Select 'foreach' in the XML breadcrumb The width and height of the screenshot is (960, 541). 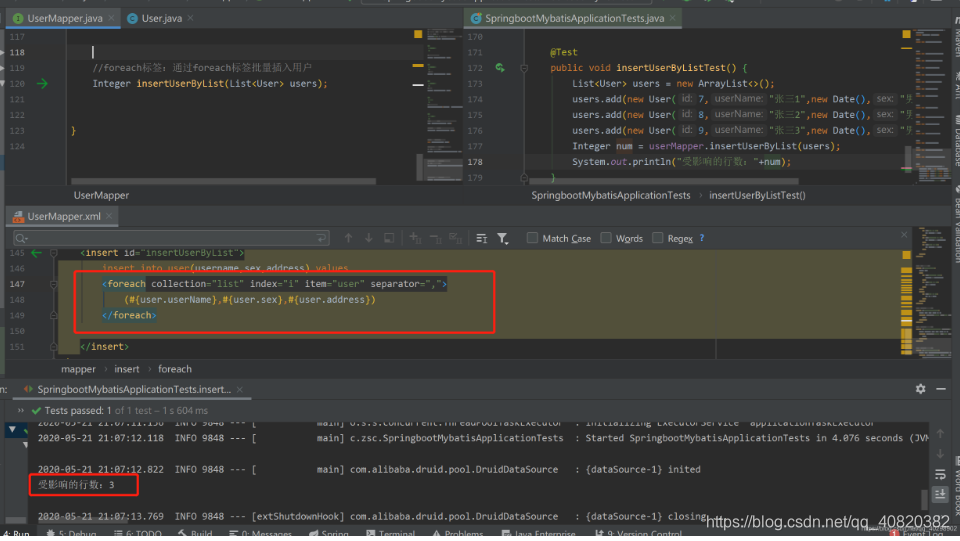click(x=174, y=369)
